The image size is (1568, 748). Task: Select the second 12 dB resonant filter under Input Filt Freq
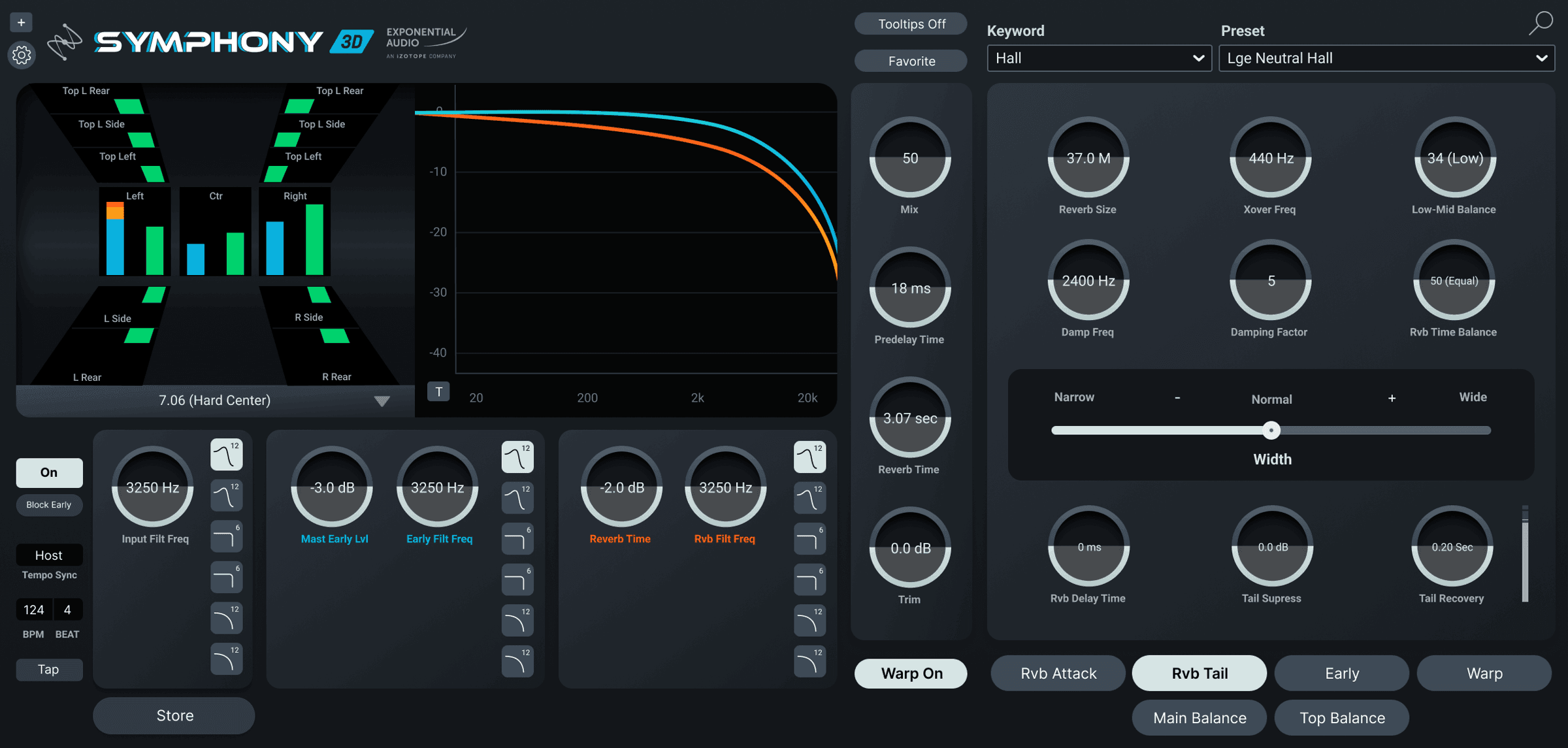(x=227, y=496)
